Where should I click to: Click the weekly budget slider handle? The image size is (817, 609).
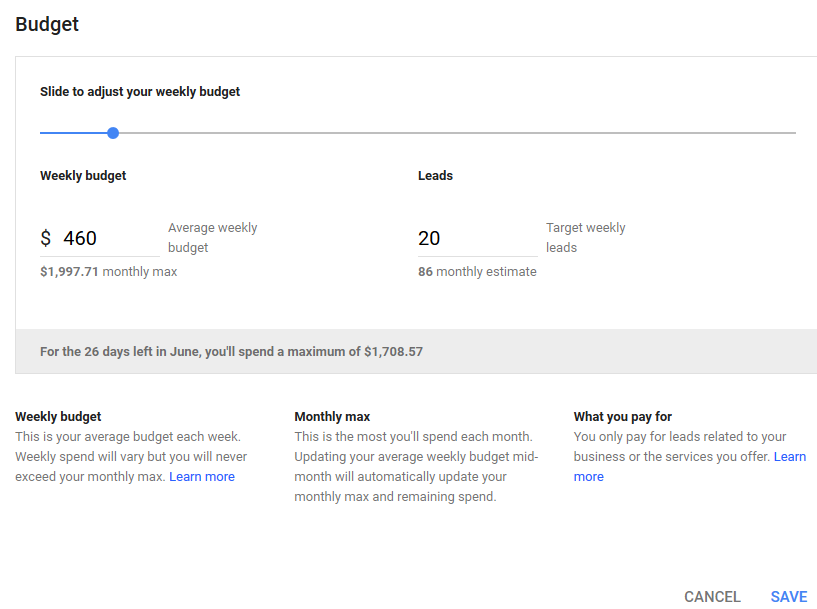(113, 133)
